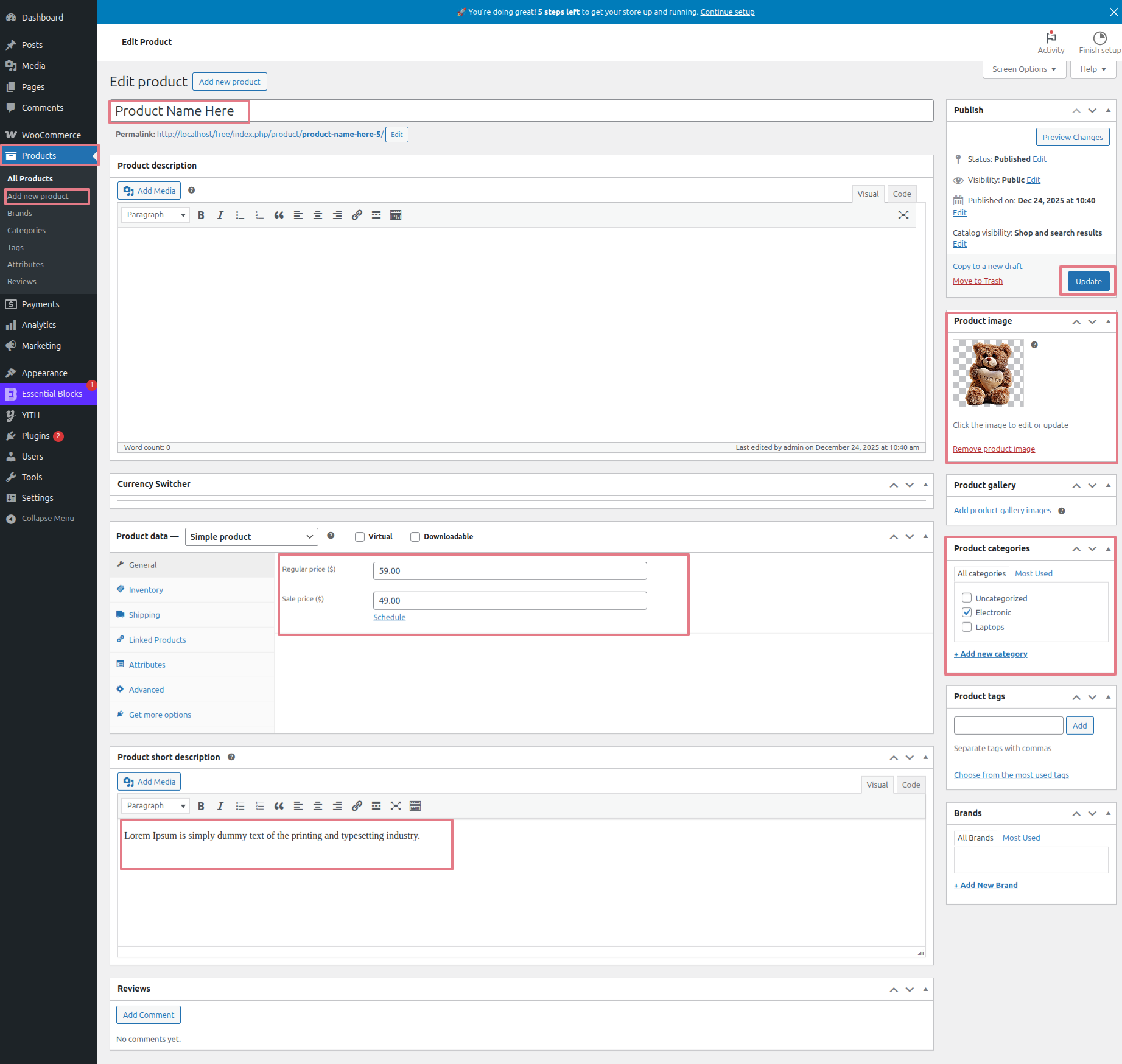The width and height of the screenshot is (1122, 1064).
Task: Click bulleted list icon in short description toolbar
Action: point(240,806)
